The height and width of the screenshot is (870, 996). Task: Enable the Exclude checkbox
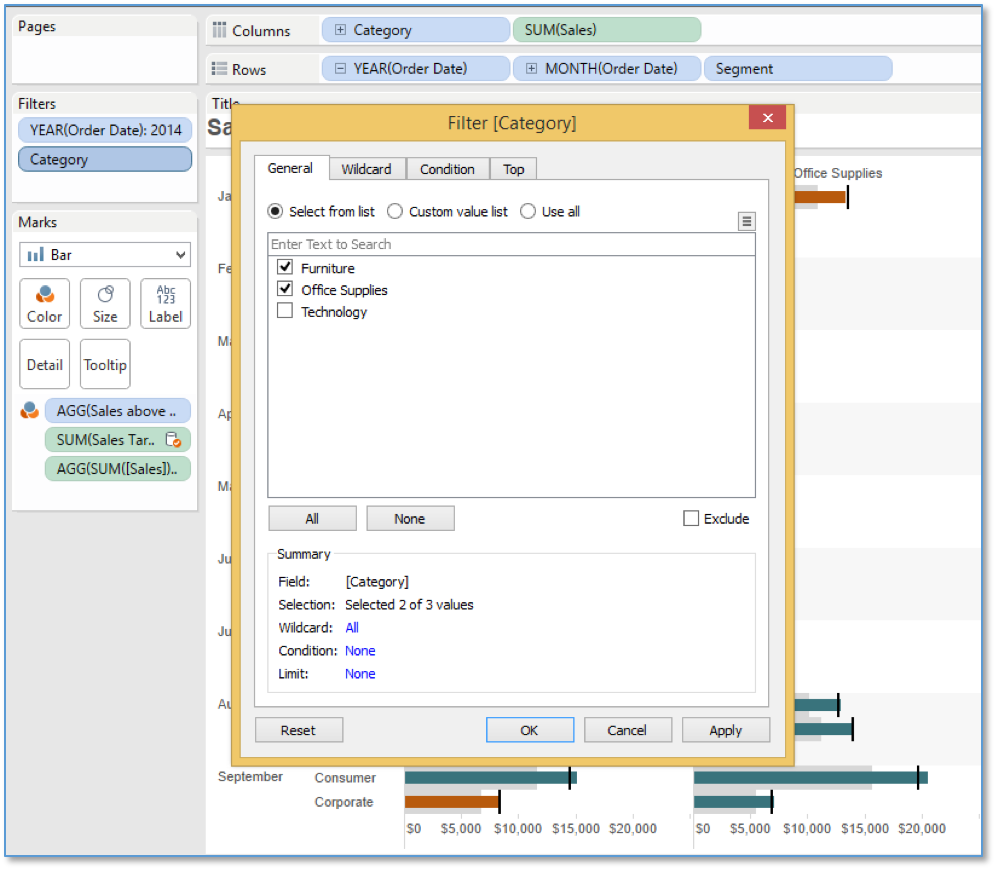690,518
